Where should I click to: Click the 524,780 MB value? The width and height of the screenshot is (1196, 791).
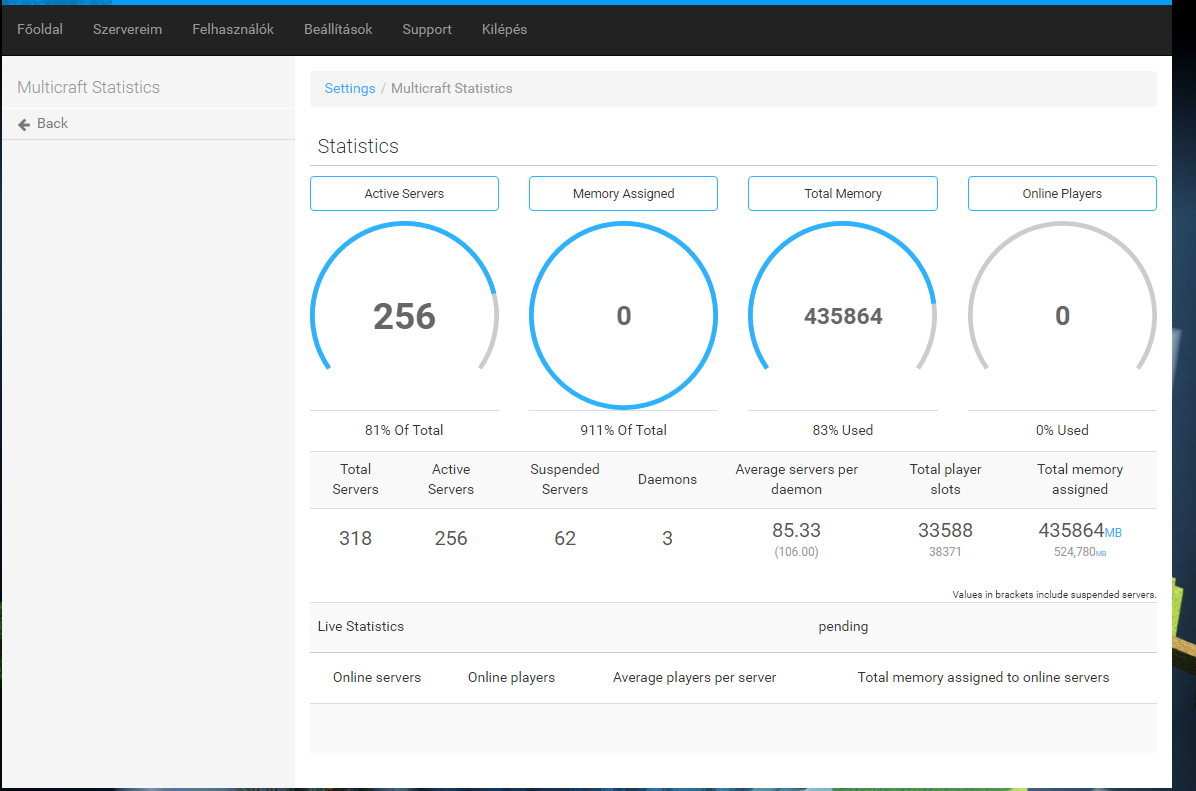click(1079, 551)
